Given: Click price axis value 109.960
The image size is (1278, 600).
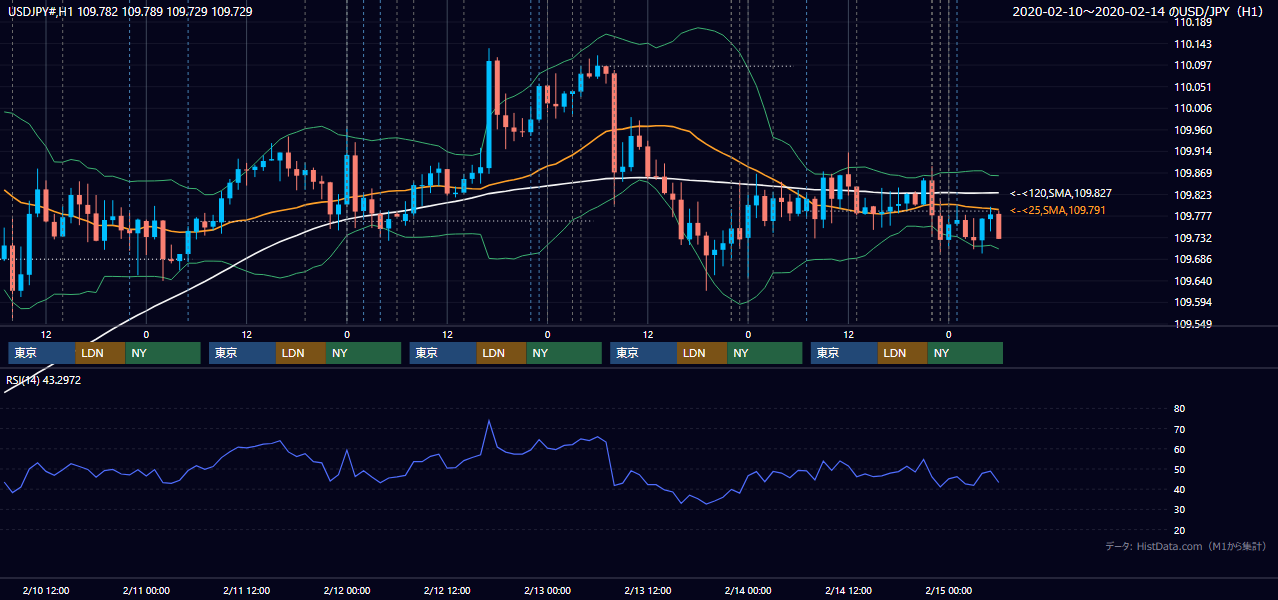Looking at the screenshot, I should [1194, 130].
